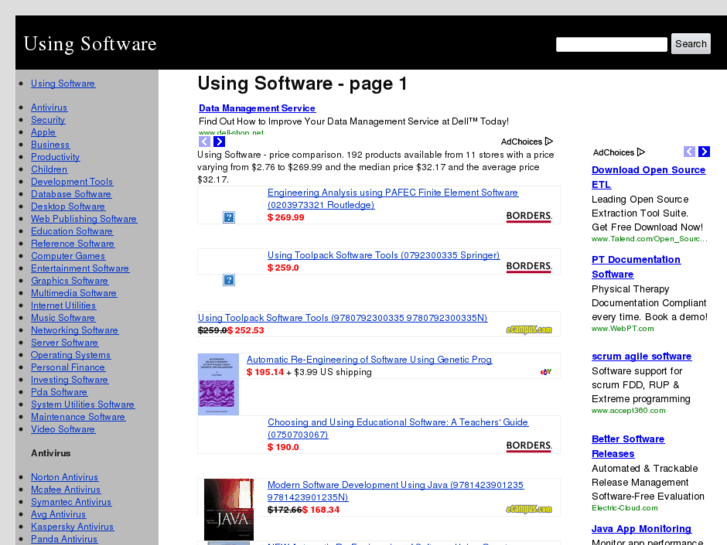Open the Reference Software category link
727x545 pixels.
click(72, 244)
